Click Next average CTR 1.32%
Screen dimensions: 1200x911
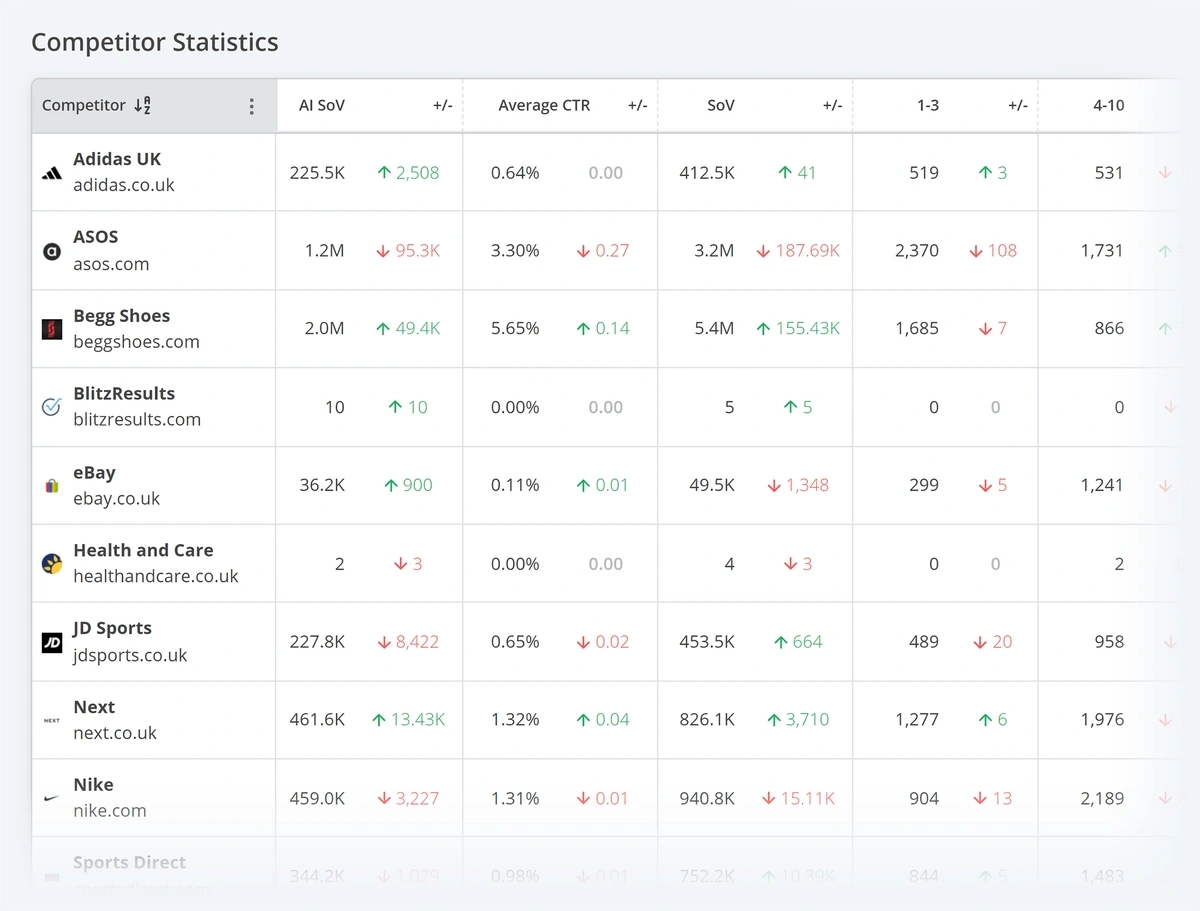point(515,720)
